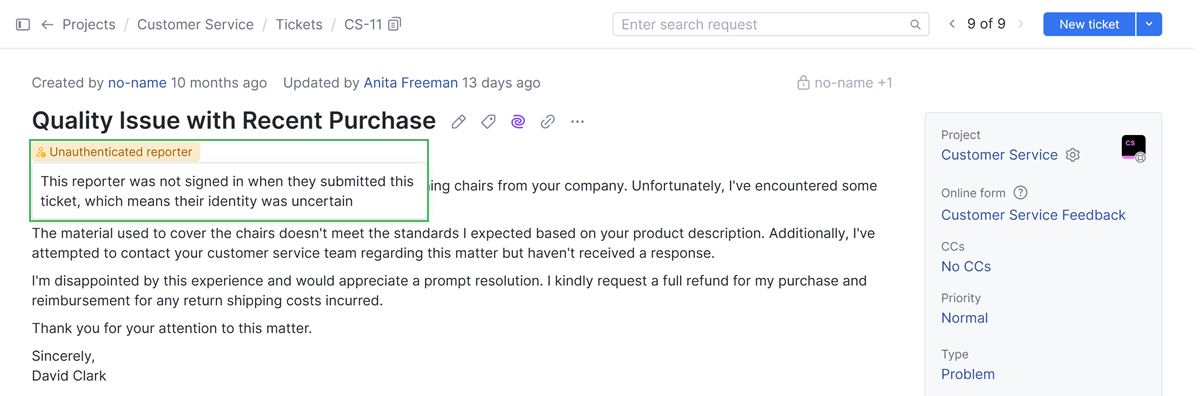Open the three-dots more actions menu
The width and height of the screenshot is (1201, 396).
click(577, 122)
